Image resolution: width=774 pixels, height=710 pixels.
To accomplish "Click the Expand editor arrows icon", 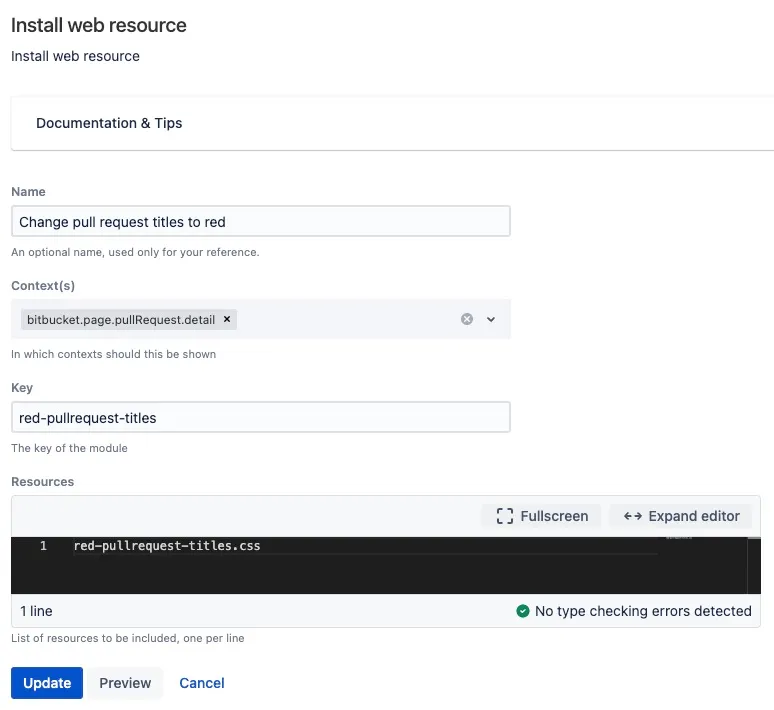I will click(633, 516).
